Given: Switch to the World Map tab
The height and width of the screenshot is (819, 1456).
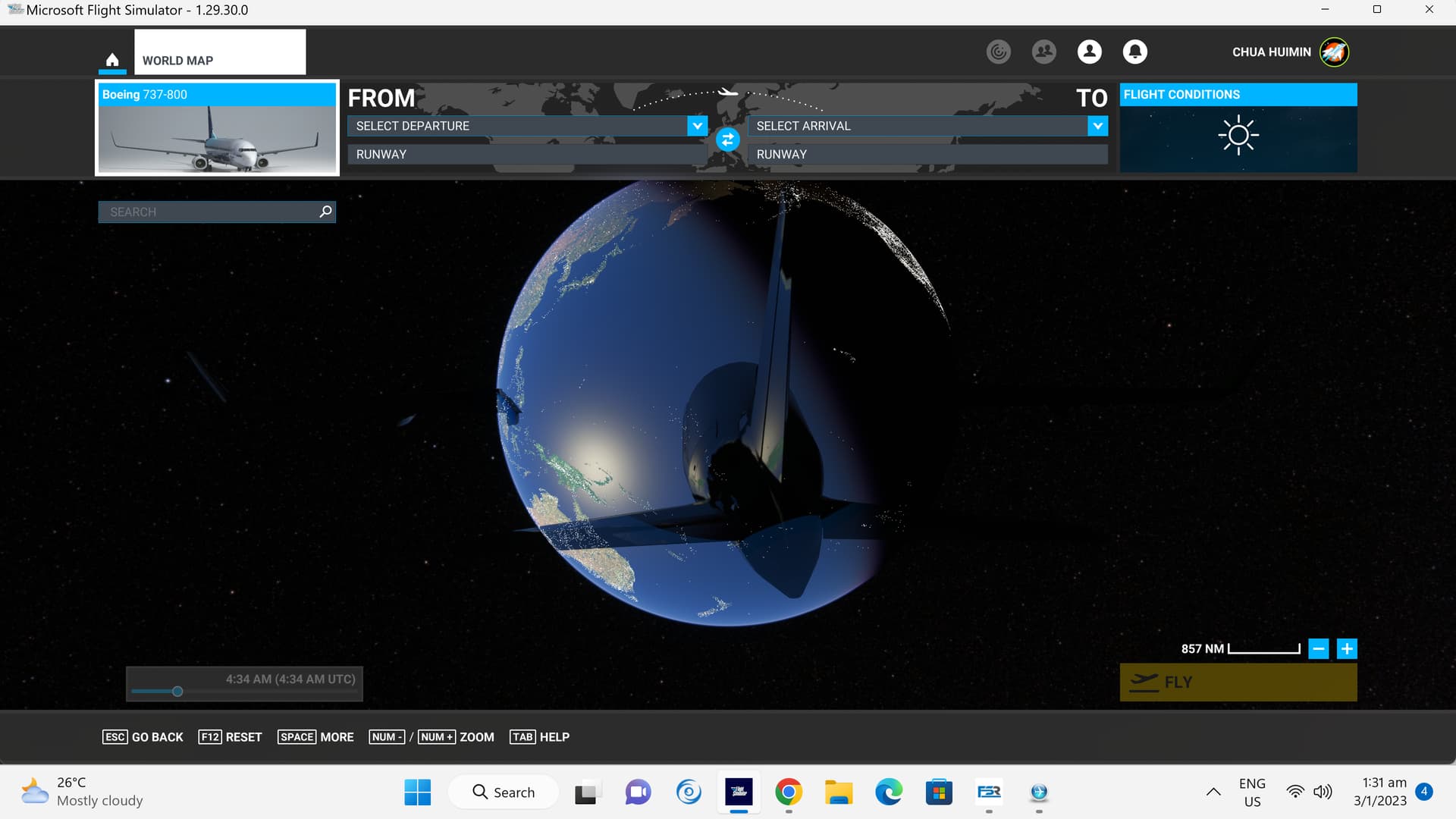Looking at the screenshot, I should click(220, 53).
